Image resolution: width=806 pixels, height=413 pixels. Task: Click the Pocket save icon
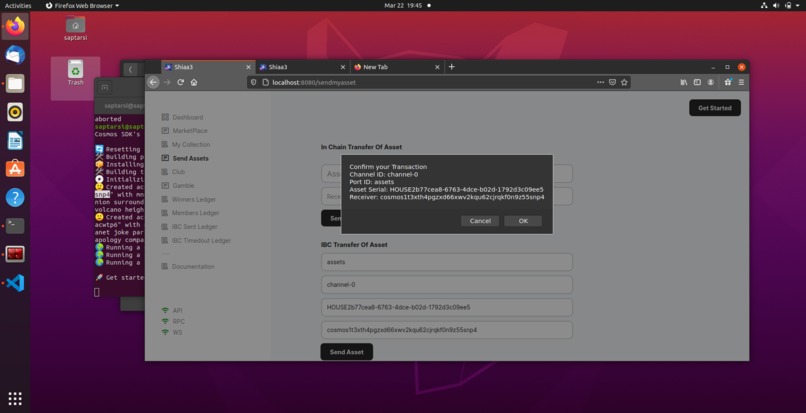[x=612, y=82]
